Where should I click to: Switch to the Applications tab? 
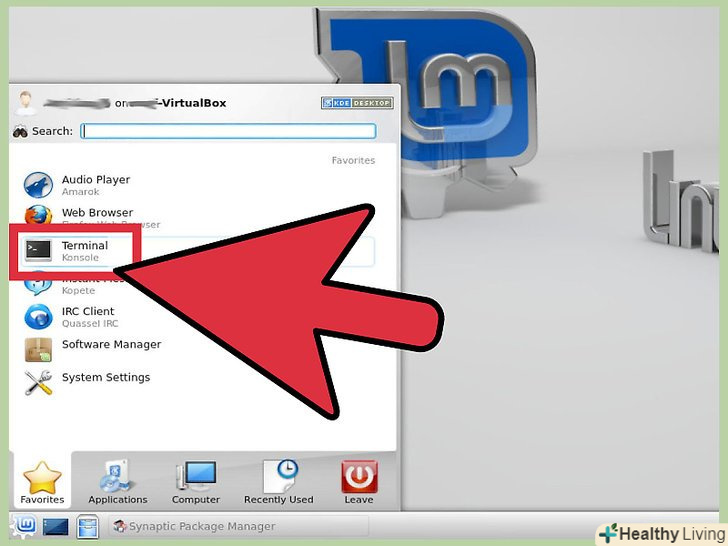coord(118,482)
